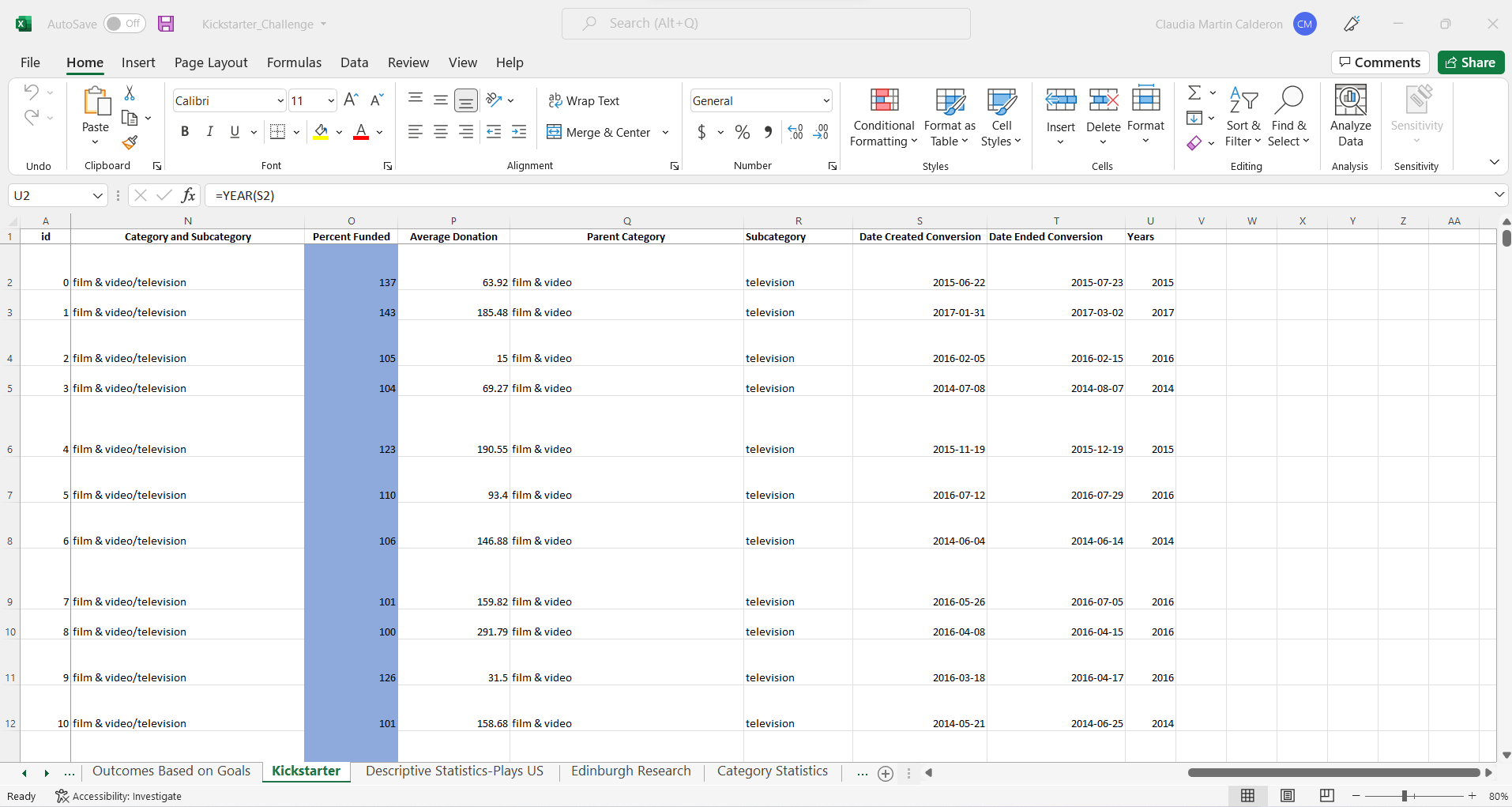
Task: Open Merge & Center
Action: (600, 132)
